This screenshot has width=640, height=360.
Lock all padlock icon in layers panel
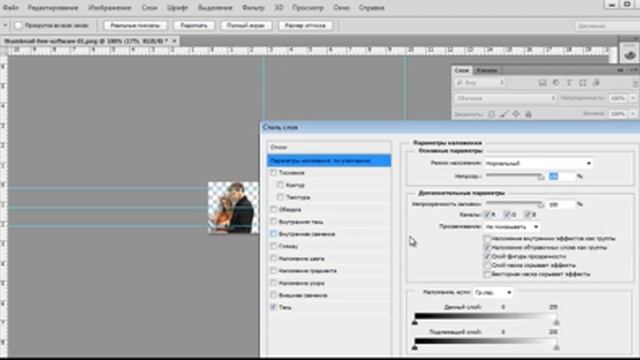[x=529, y=114]
